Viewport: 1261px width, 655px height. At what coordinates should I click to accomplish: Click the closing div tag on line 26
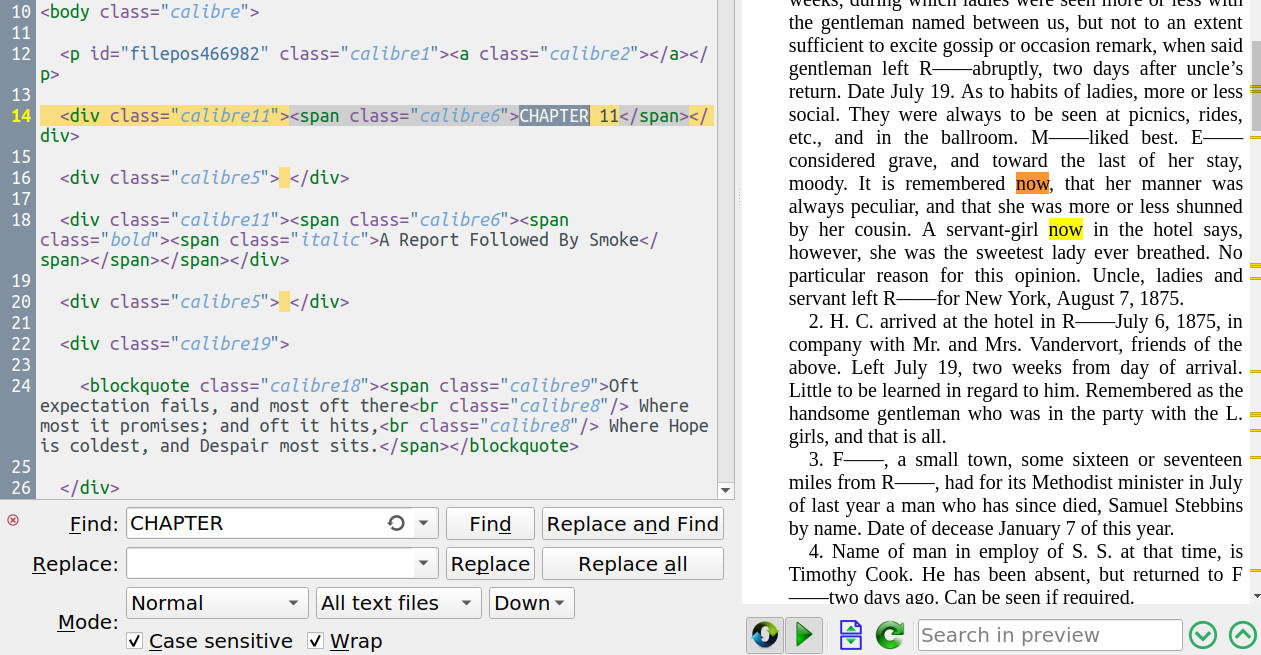click(x=90, y=489)
